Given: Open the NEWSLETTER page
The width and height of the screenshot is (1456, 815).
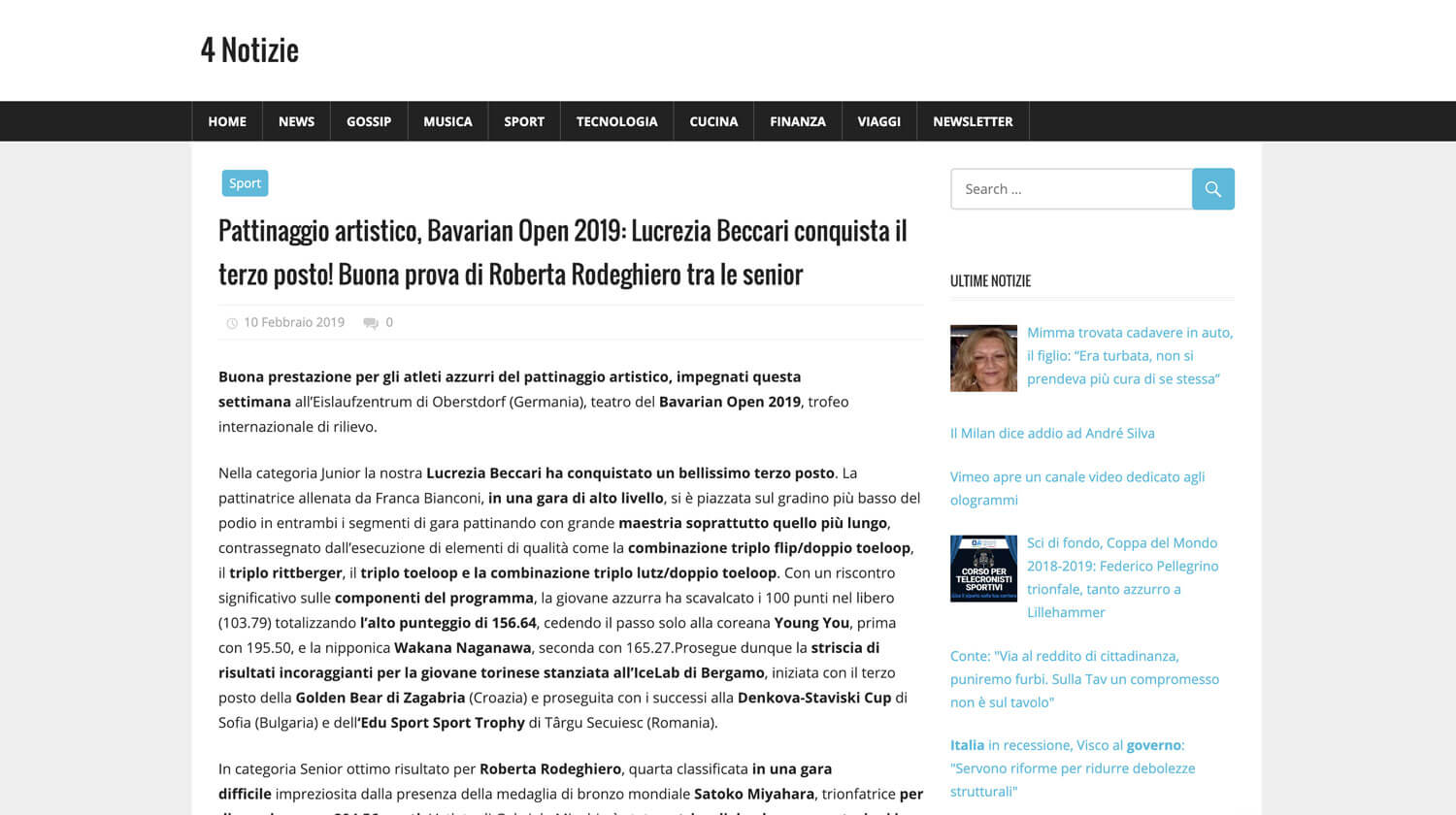Looking at the screenshot, I should pyautogui.click(x=973, y=121).
